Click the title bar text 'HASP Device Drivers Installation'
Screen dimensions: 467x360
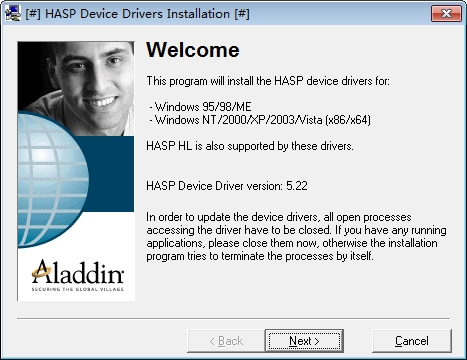point(138,14)
